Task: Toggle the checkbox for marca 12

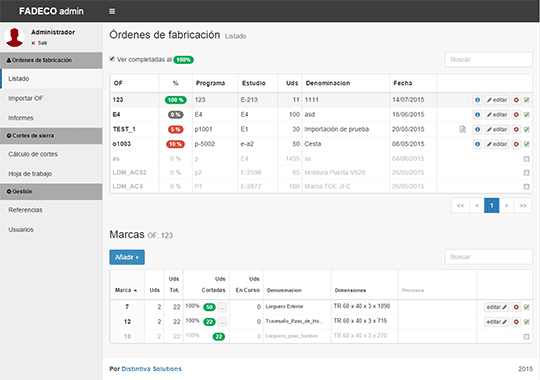Action: pos(527,322)
